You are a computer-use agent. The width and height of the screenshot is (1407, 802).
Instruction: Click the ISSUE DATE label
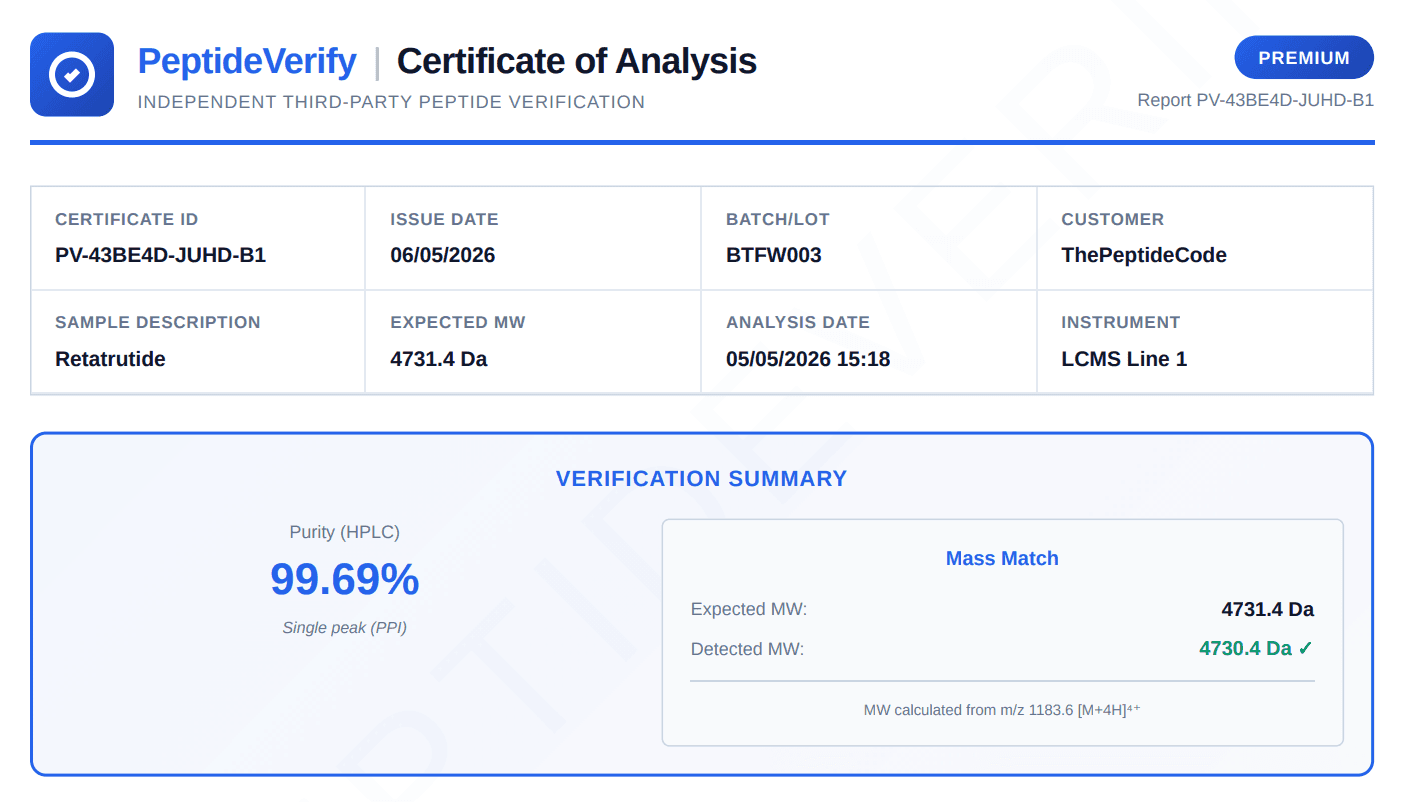point(444,219)
